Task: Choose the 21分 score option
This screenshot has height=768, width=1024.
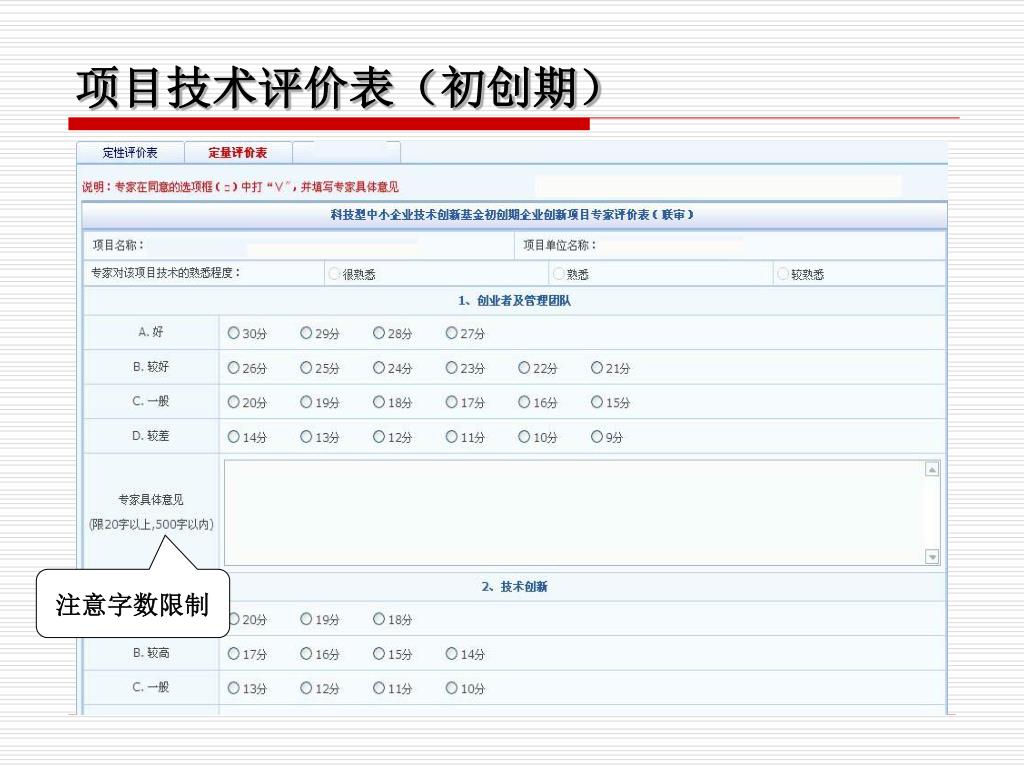Action: [596, 368]
